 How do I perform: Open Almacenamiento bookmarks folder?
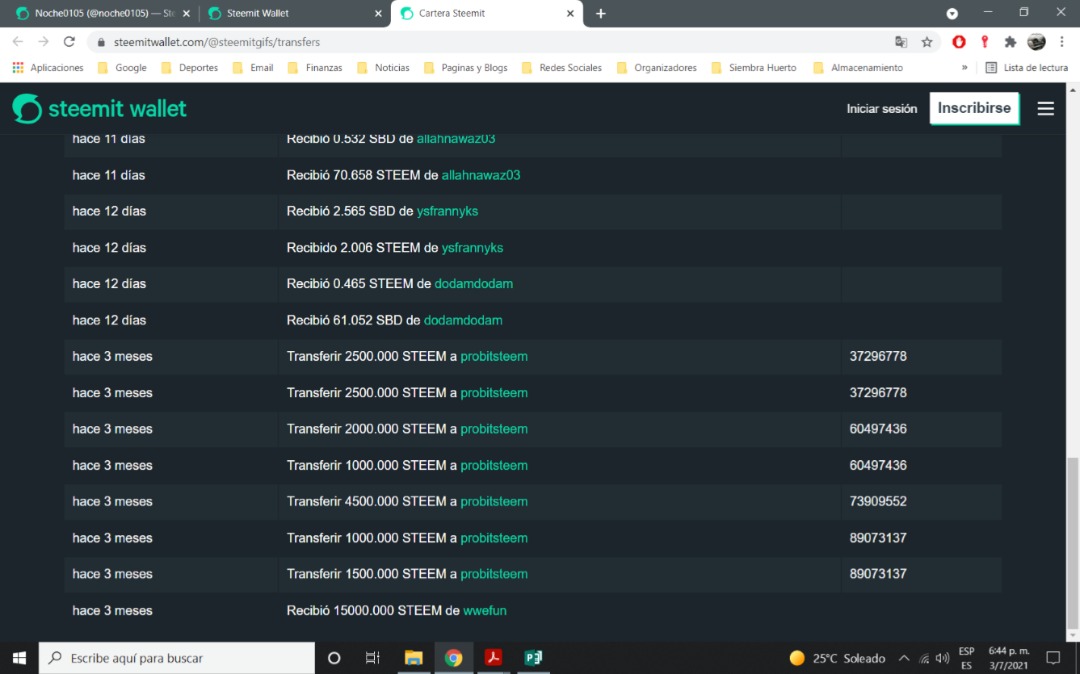pyautogui.click(x=858, y=67)
